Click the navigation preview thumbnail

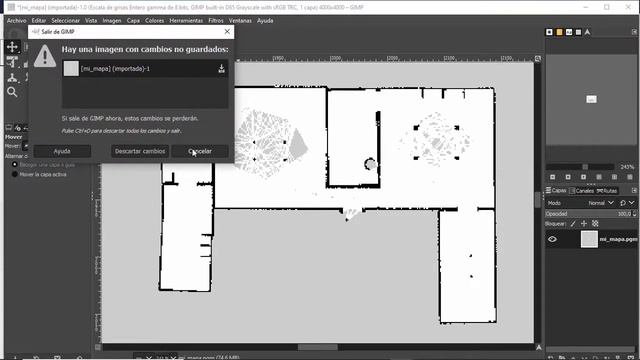pos(591,100)
